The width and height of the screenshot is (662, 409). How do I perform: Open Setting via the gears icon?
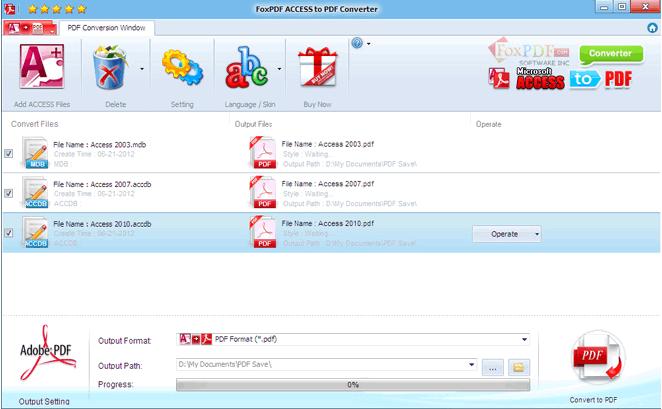tap(182, 67)
